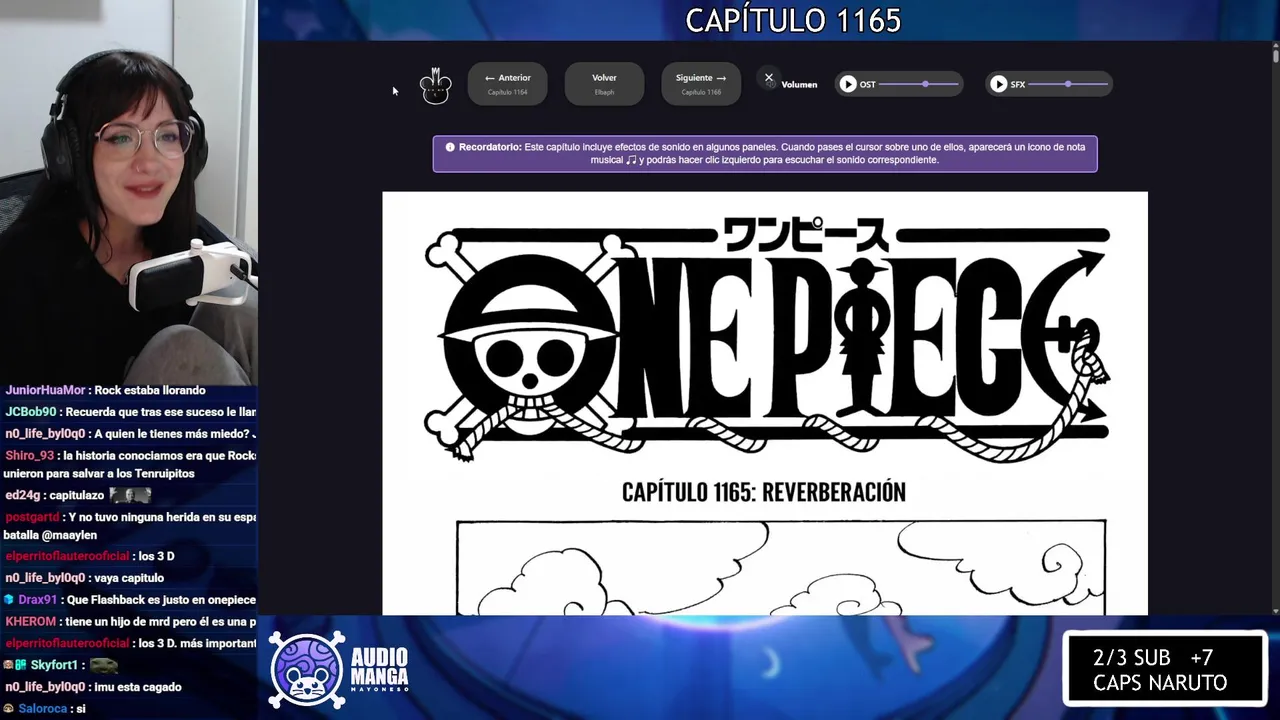
Task: Open next chapter with Siguiente button
Action: point(701,84)
